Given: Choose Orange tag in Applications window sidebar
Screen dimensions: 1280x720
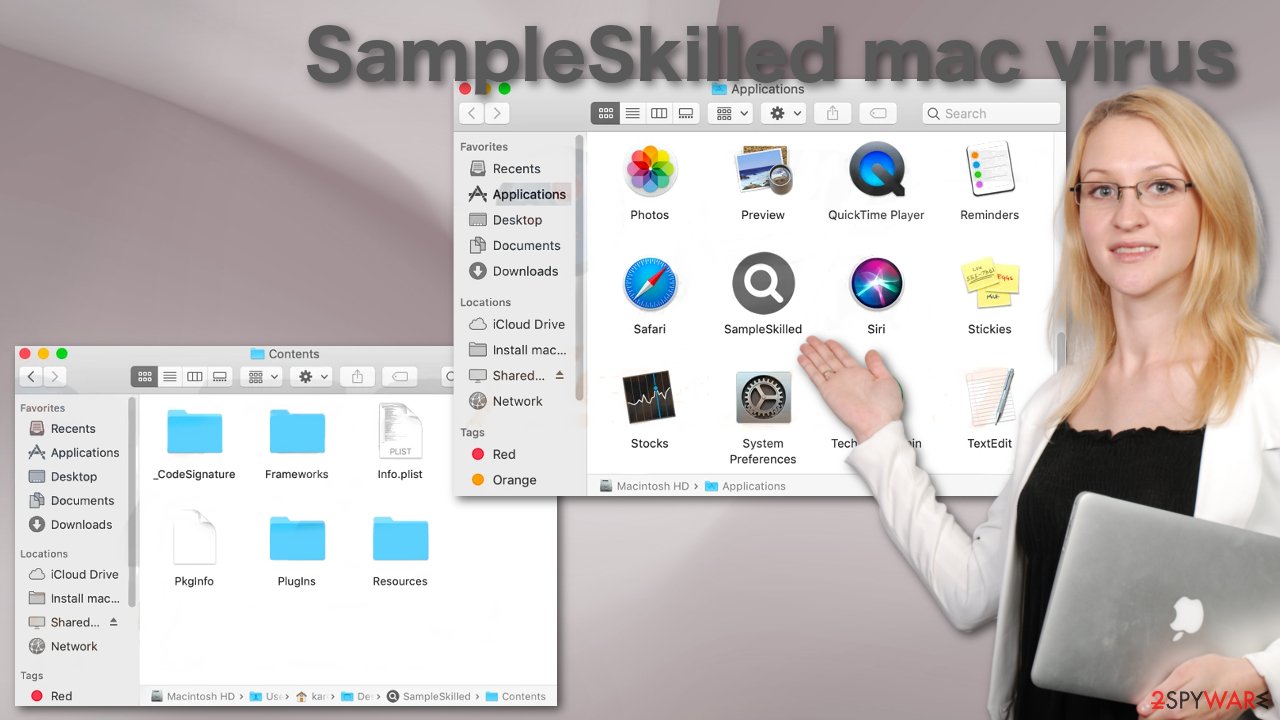Looking at the screenshot, I should (x=516, y=480).
